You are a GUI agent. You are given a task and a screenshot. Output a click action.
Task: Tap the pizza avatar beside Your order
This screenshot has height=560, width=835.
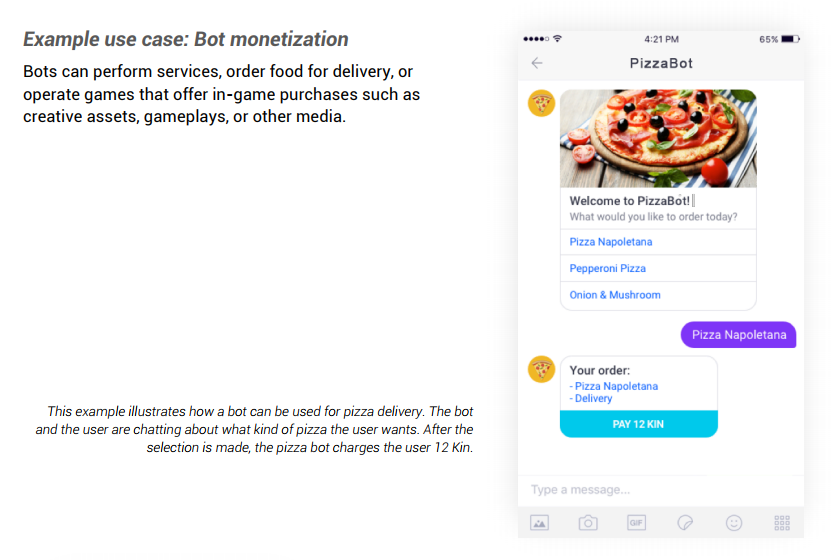(x=541, y=369)
